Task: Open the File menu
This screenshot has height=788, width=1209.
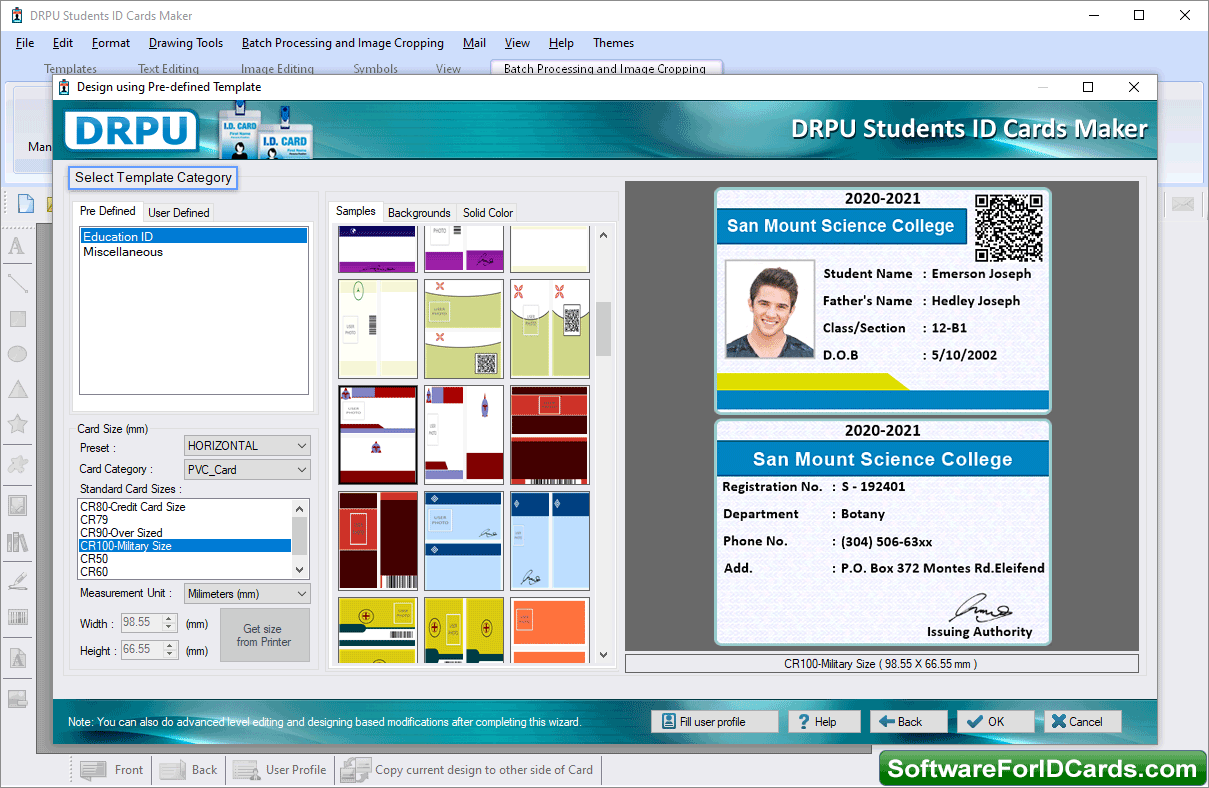Action: (25, 43)
